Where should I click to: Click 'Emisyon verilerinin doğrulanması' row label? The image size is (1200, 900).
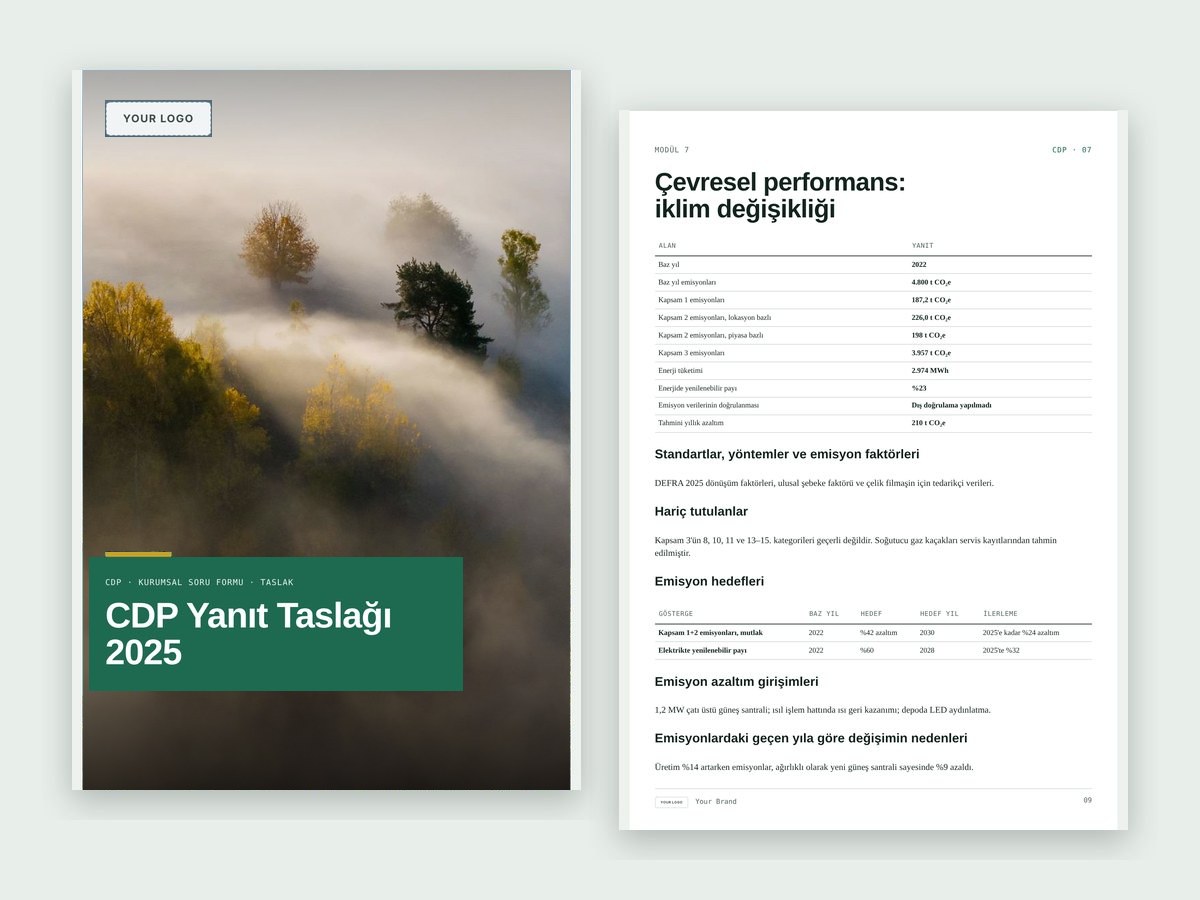[x=708, y=406]
